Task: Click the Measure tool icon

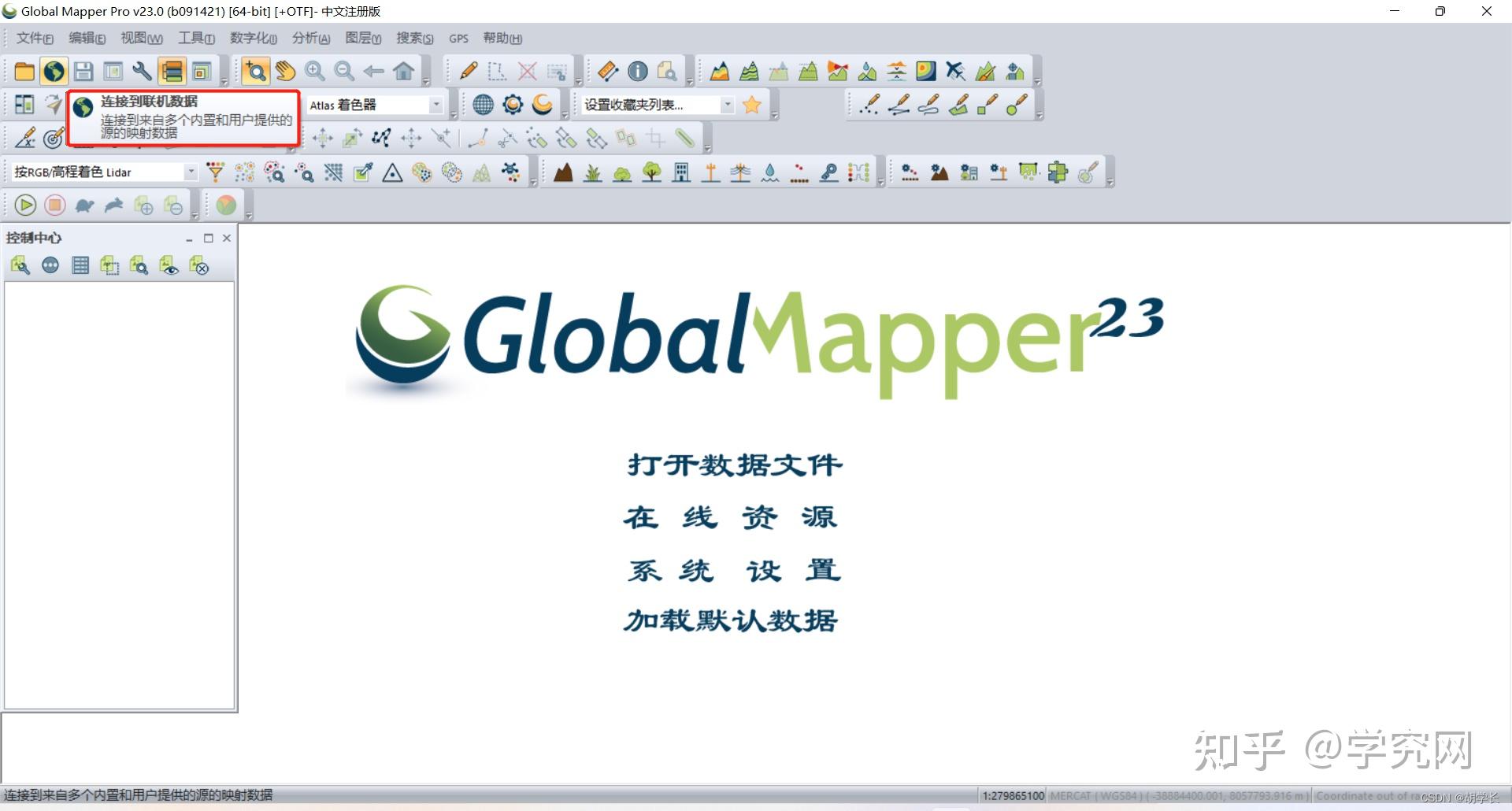Action: coord(606,71)
